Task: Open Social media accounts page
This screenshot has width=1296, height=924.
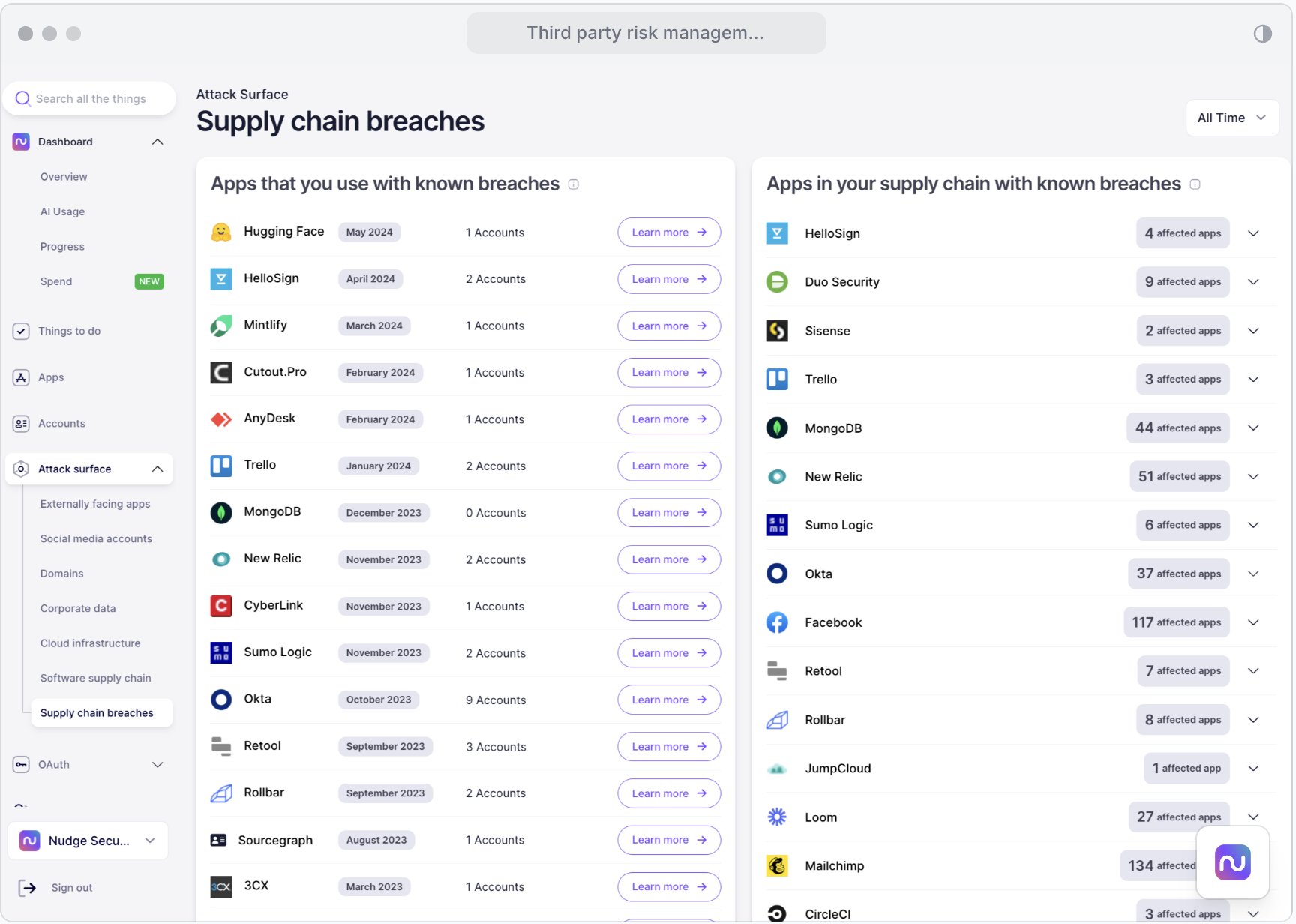Action: [96, 538]
